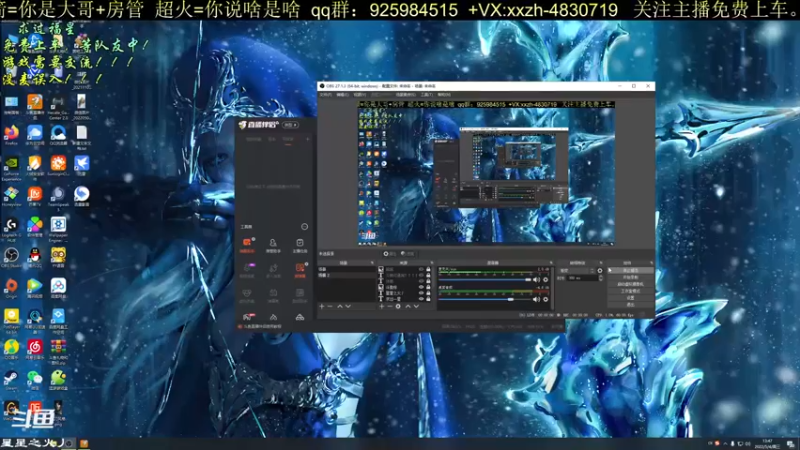
Task: Open QQ penguin desktop icon
Action: coord(35,257)
